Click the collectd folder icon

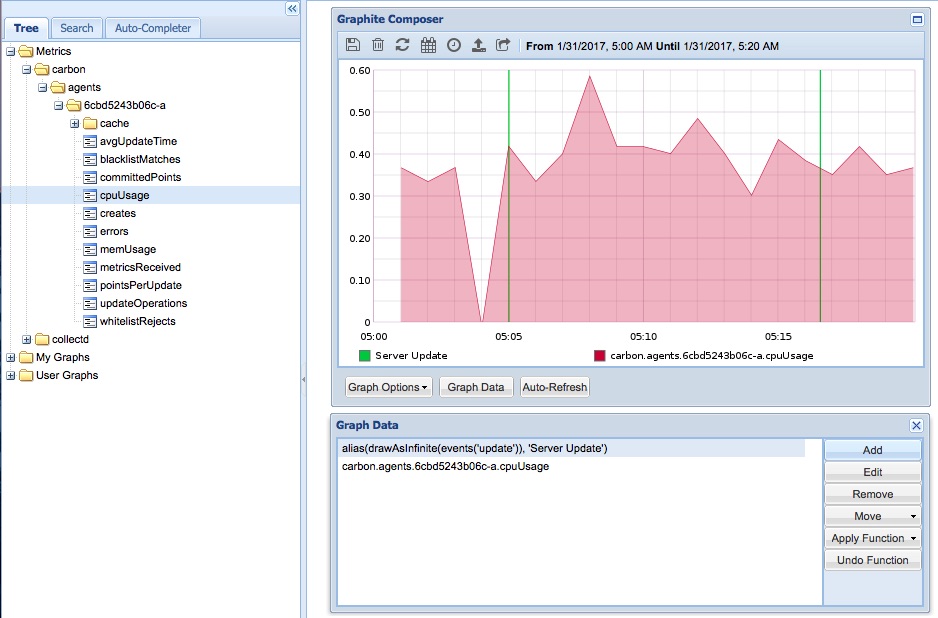(42, 339)
